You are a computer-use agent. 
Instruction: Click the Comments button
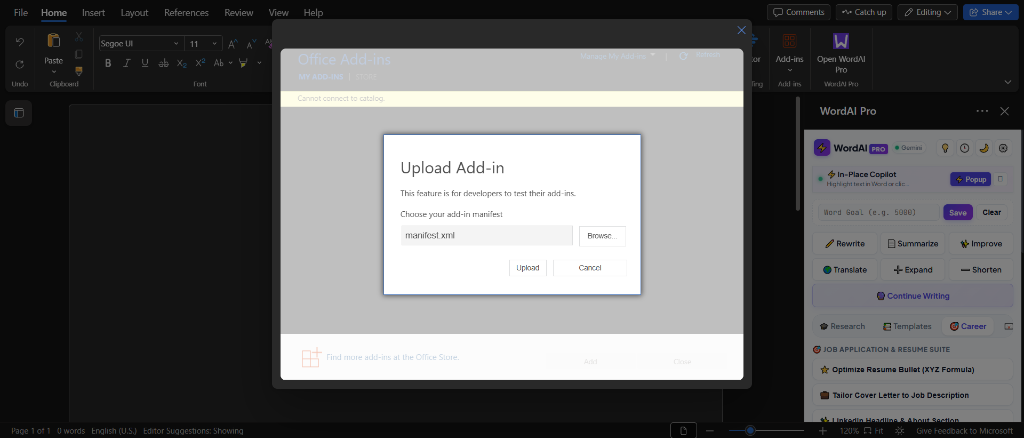(799, 12)
